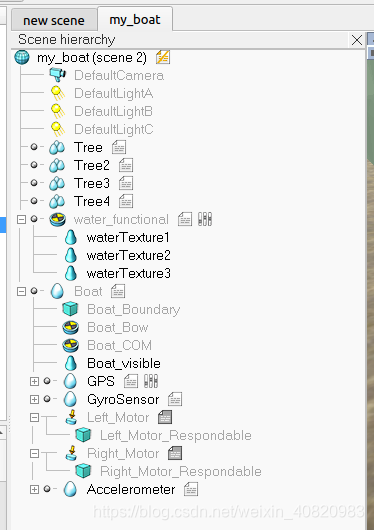Open water_functional user parameters sliders icon
The image size is (374, 530).
tap(205, 219)
